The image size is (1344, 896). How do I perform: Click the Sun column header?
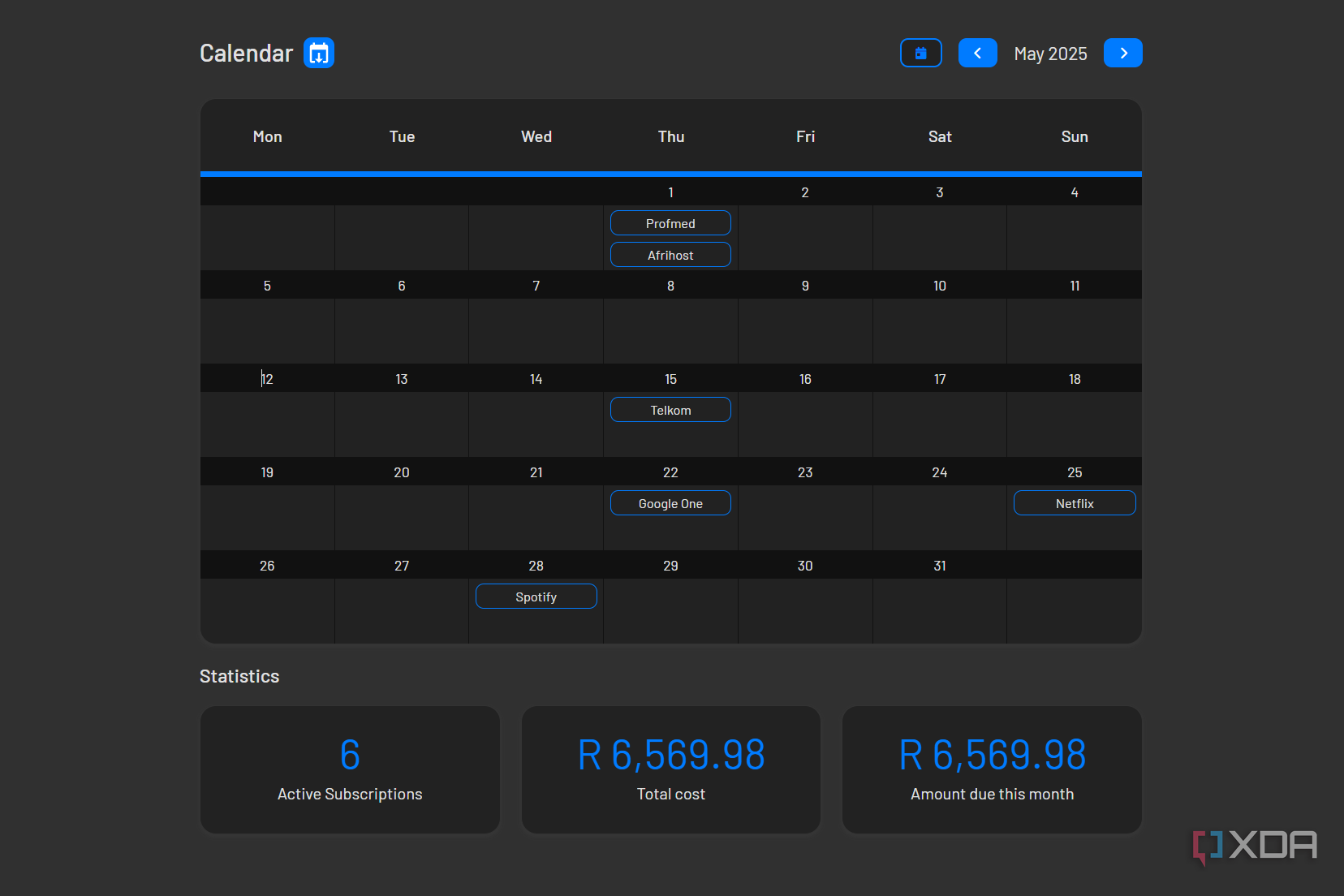pyautogui.click(x=1075, y=136)
